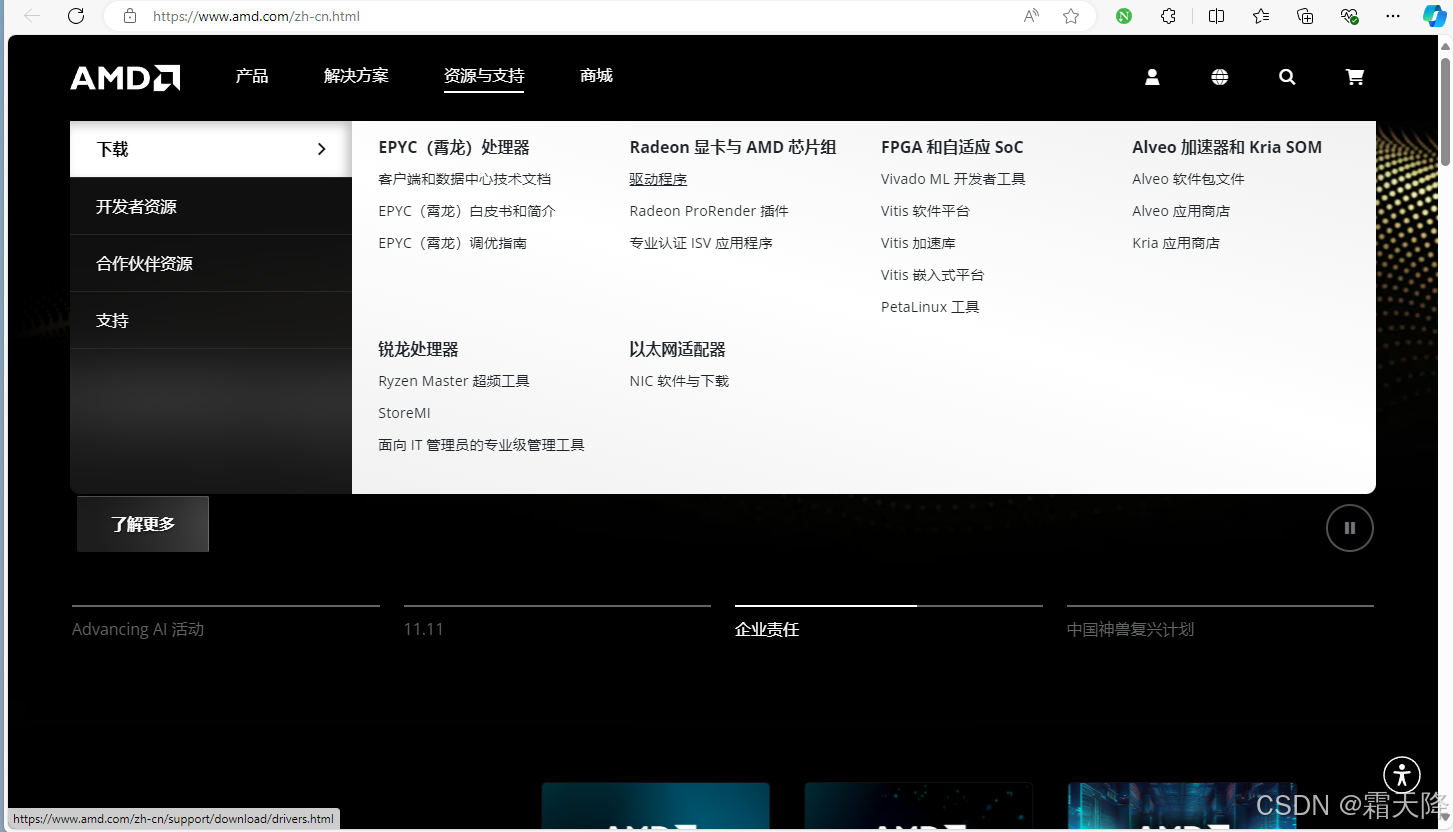Click the search magnifier icon

click(1287, 77)
